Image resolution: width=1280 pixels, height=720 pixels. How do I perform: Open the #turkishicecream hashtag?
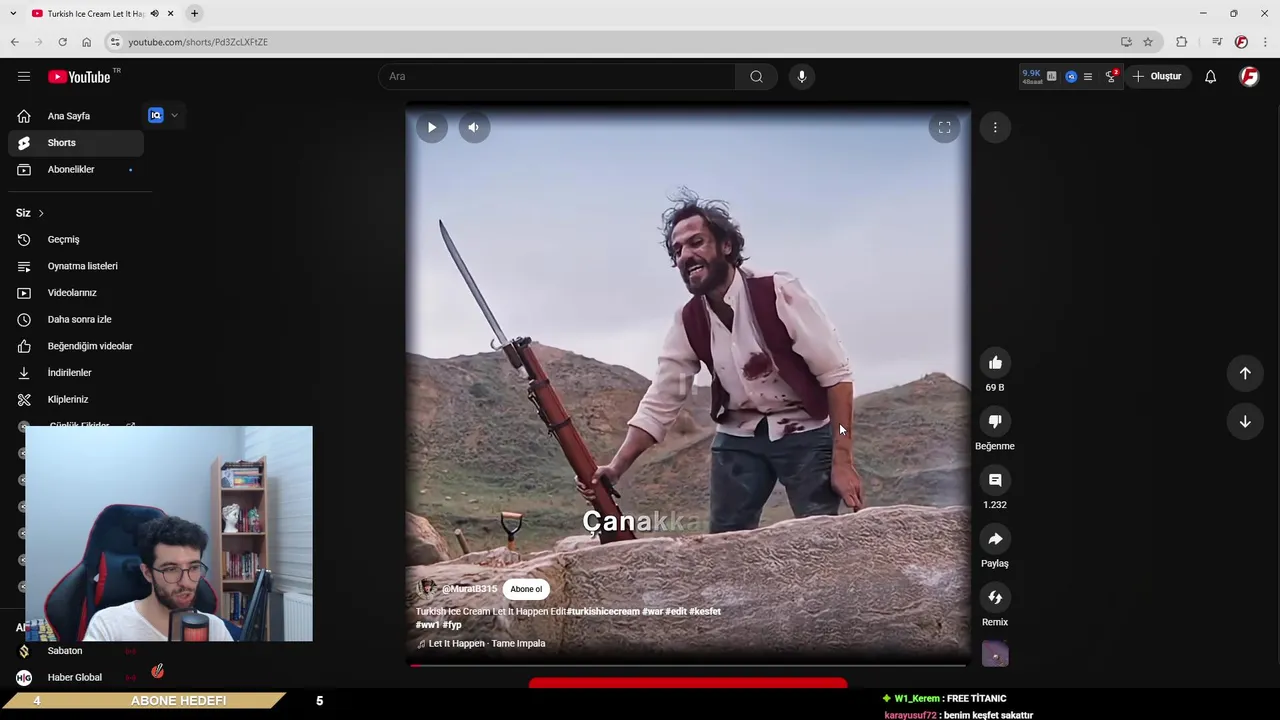(x=602, y=611)
